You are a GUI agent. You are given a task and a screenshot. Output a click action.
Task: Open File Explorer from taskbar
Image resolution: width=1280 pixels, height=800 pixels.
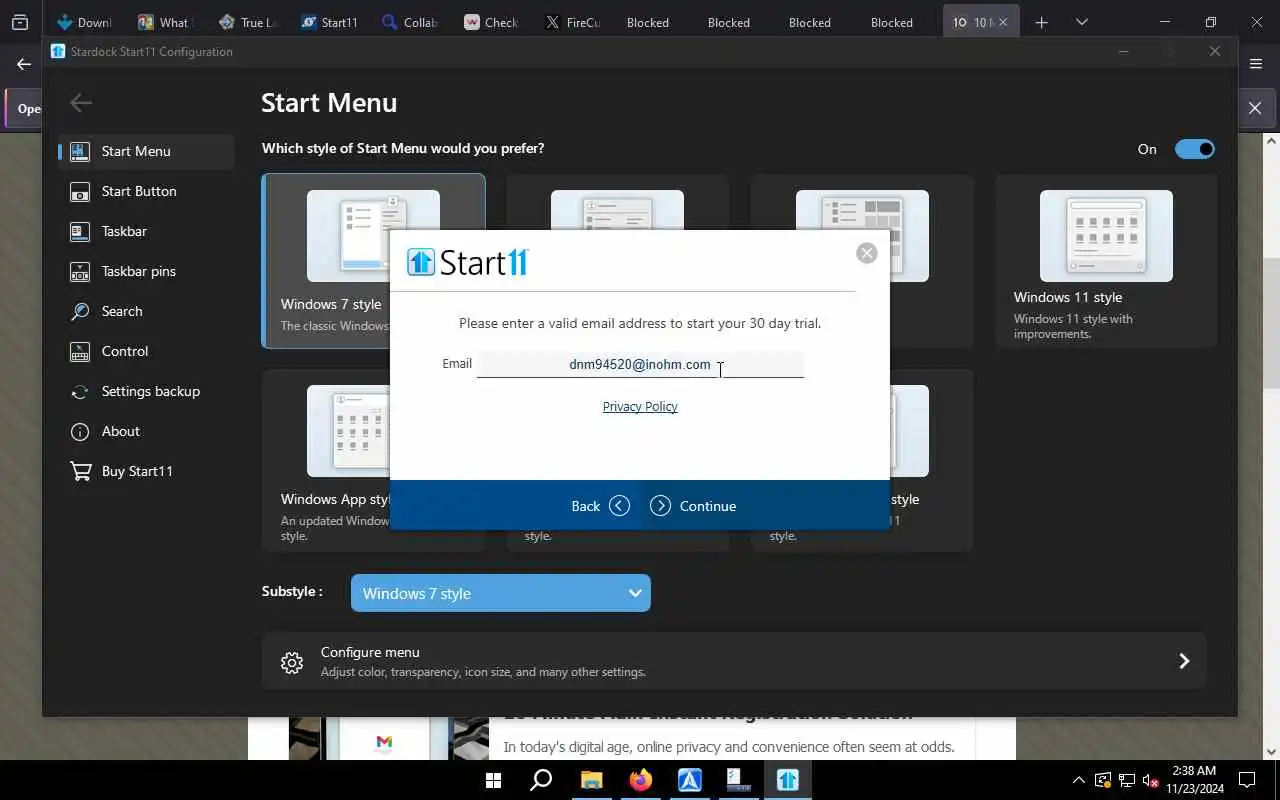point(591,780)
